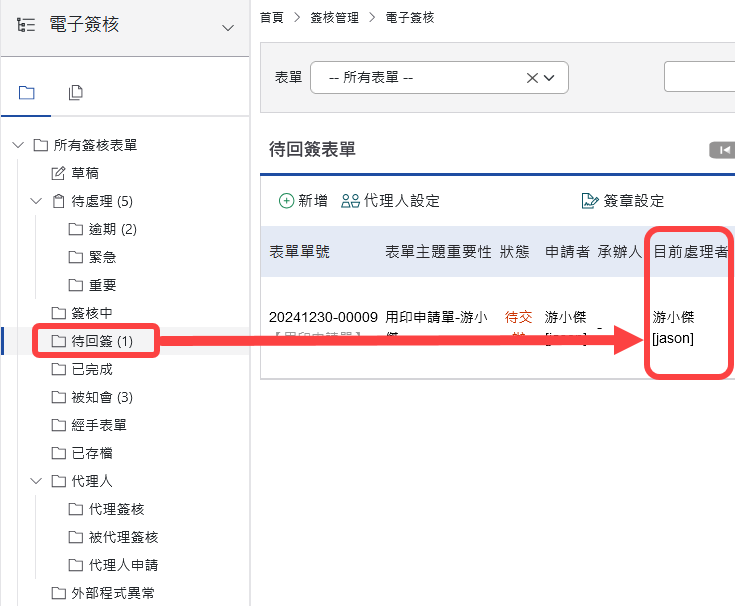This screenshot has width=735, height=606.
Task: Click folder icon beside 外部程式異常
Action: [x=58, y=593]
